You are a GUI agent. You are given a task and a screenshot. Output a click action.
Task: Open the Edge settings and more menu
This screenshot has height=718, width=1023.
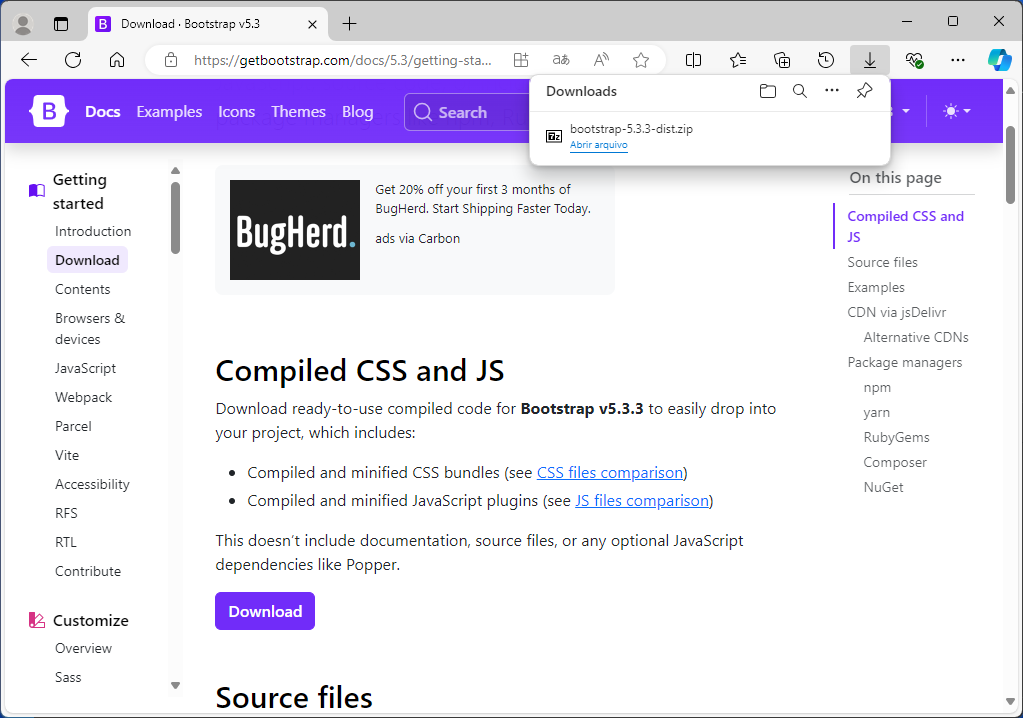click(958, 60)
